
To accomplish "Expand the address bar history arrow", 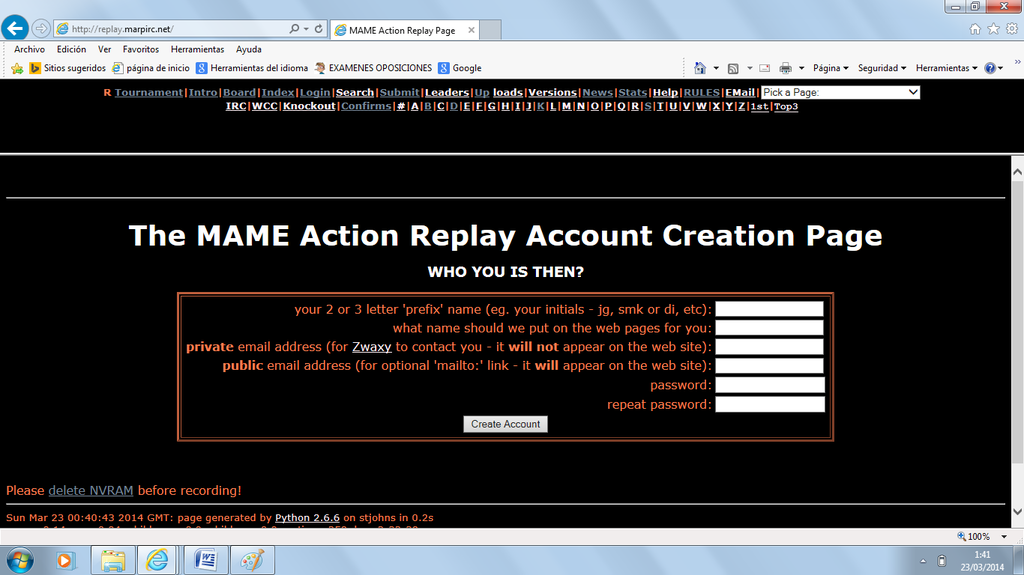I will pyautogui.click(x=306, y=29).
